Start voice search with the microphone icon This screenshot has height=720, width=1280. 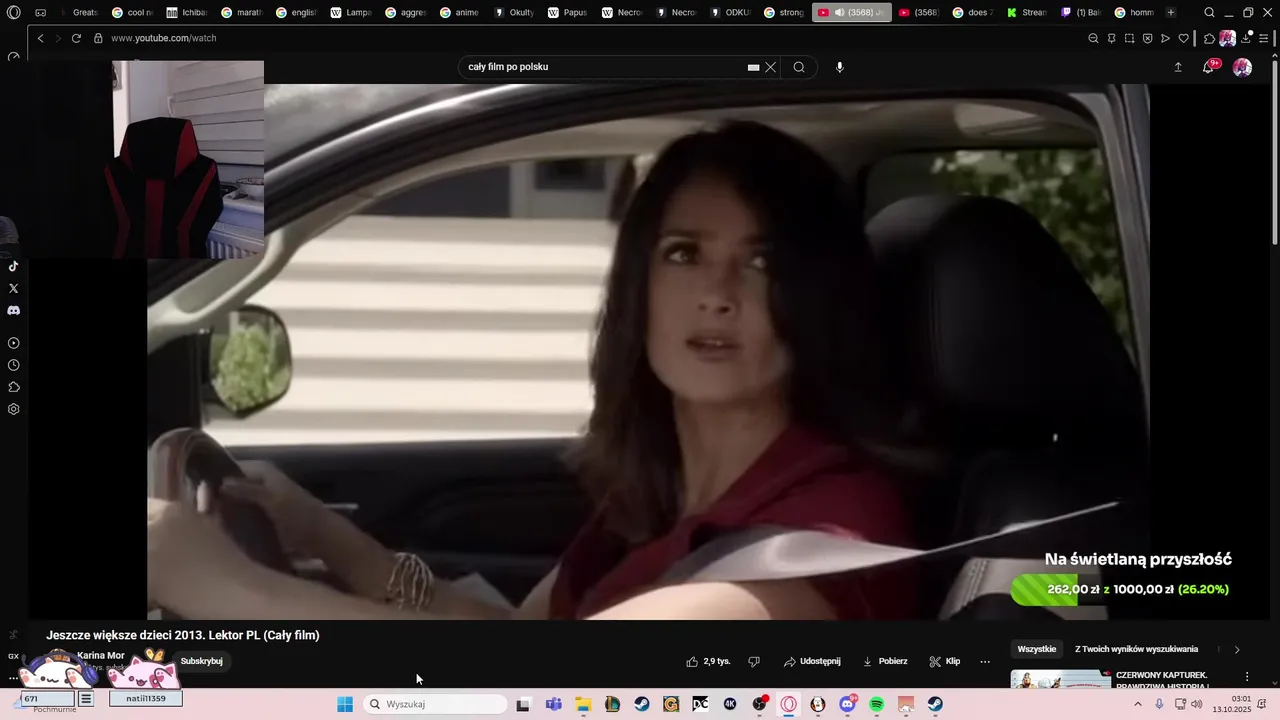tap(839, 67)
